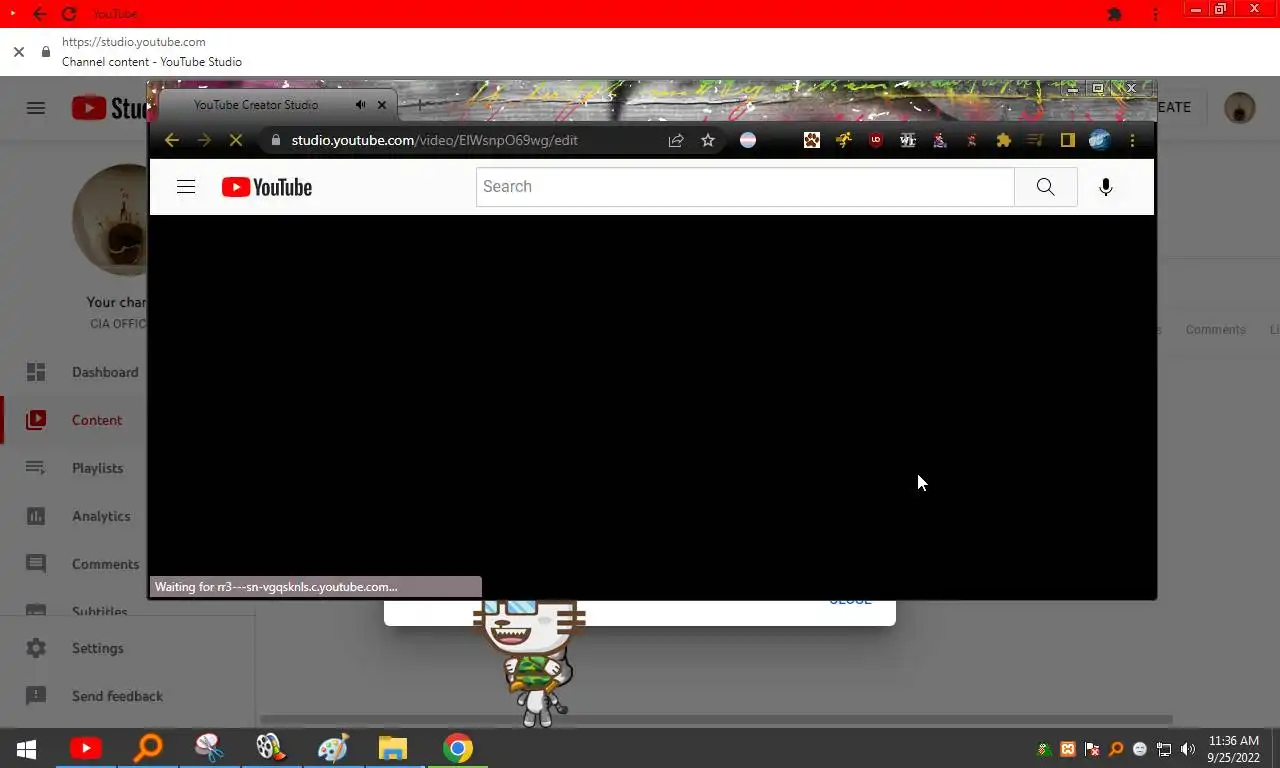Stop loading the YouTube Creator Studio page
Screen dimensions: 1280x768
(x=236, y=140)
